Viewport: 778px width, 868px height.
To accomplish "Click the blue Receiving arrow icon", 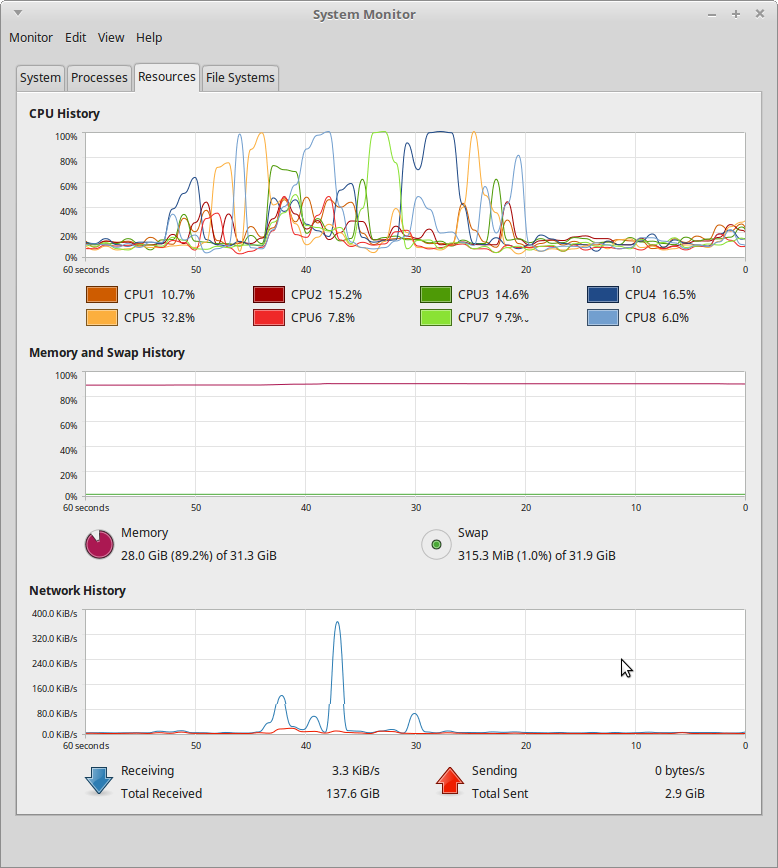I will [x=99, y=781].
